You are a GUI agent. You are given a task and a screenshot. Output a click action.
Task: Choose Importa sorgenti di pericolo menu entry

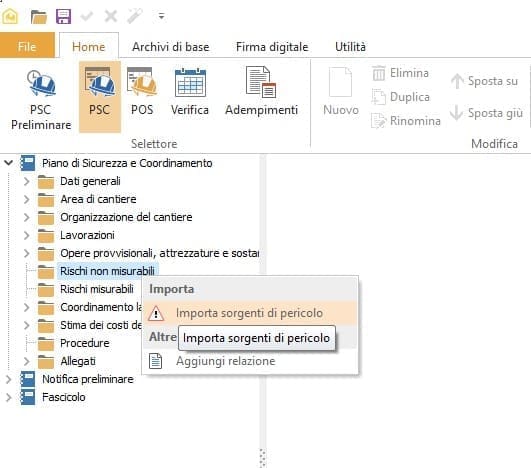point(250,313)
